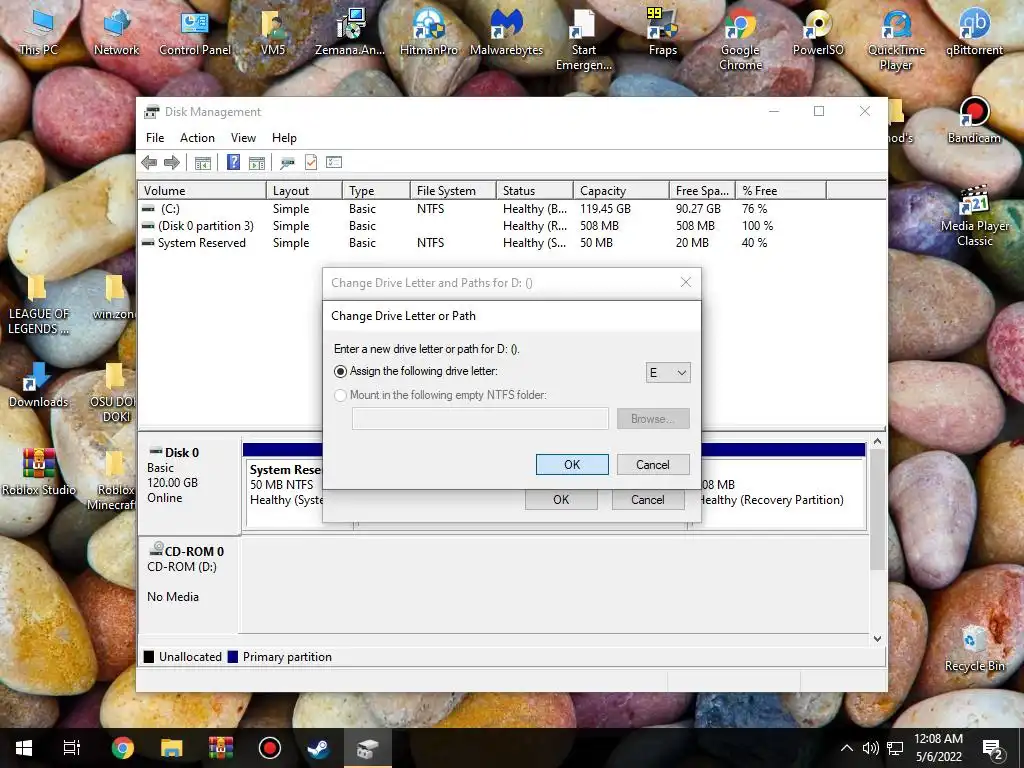This screenshot has height=768, width=1024.
Task: Open PowerISO desktop icon
Action: pos(818,32)
